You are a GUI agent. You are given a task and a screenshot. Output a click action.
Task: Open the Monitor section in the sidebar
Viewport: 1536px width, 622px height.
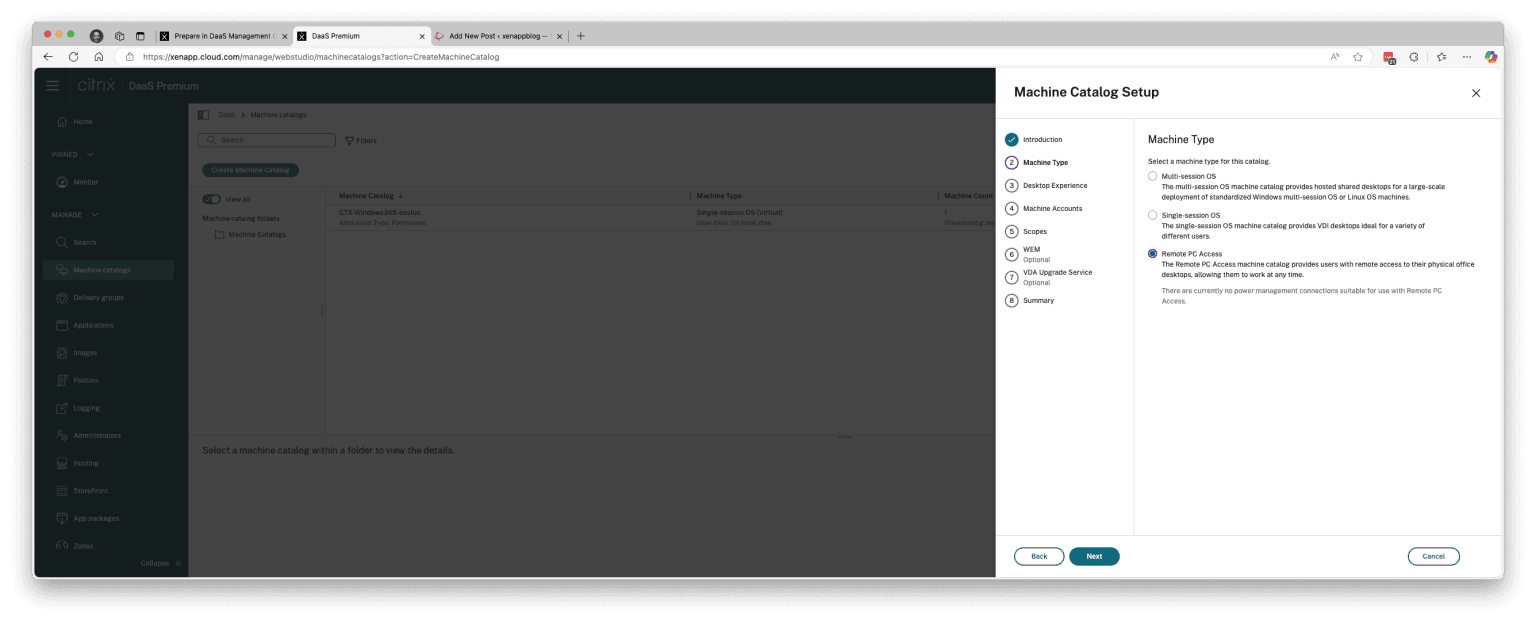click(88, 182)
